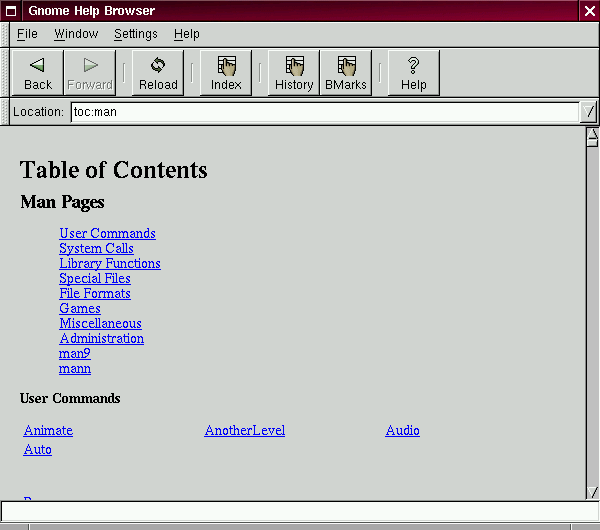Screen dimensions: 600x530
Task: Open the Audio category link
Action: pyautogui.click(x=402, y=430)
